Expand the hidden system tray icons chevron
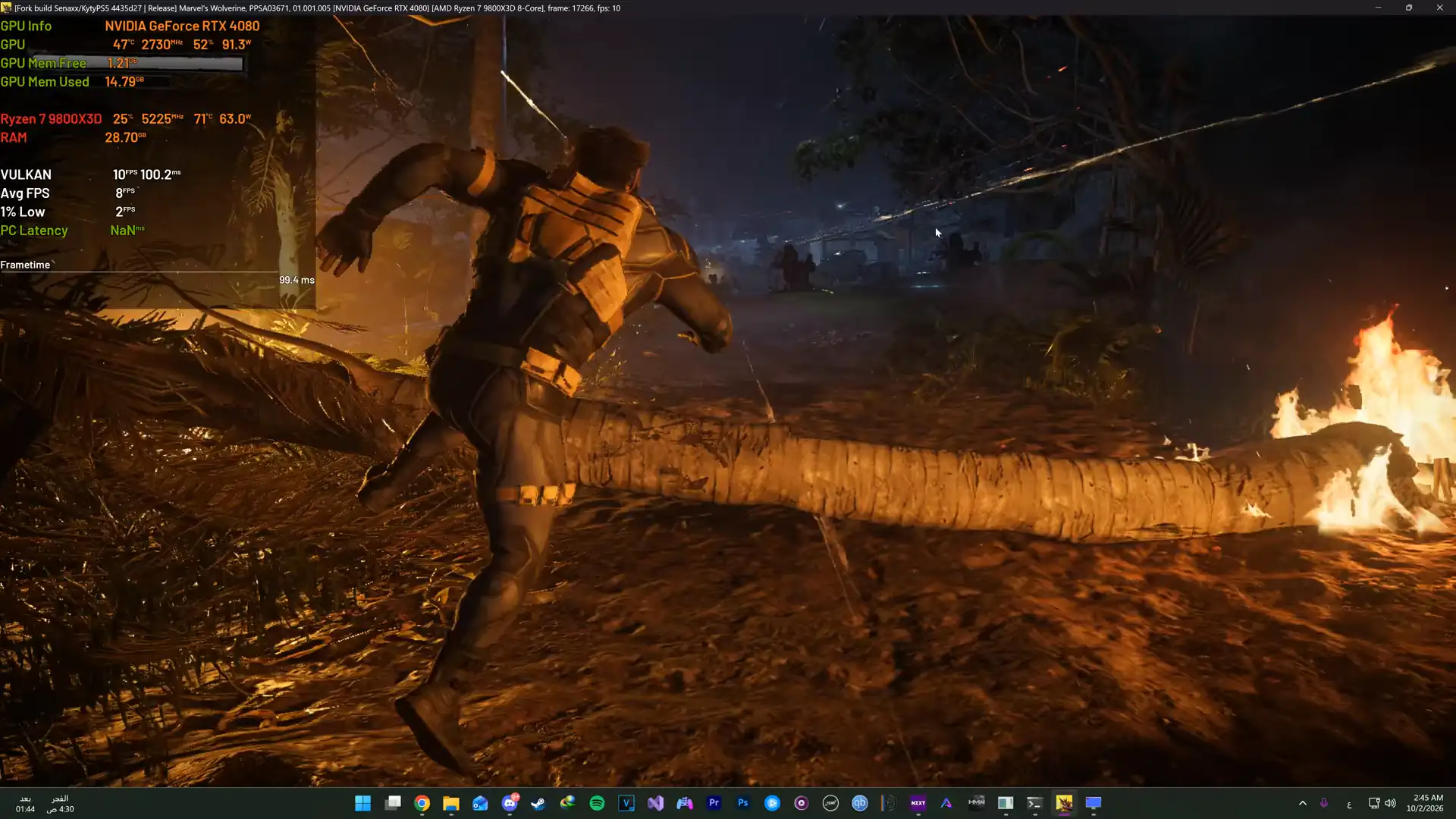1456x819 pixels. (1303, 803)
